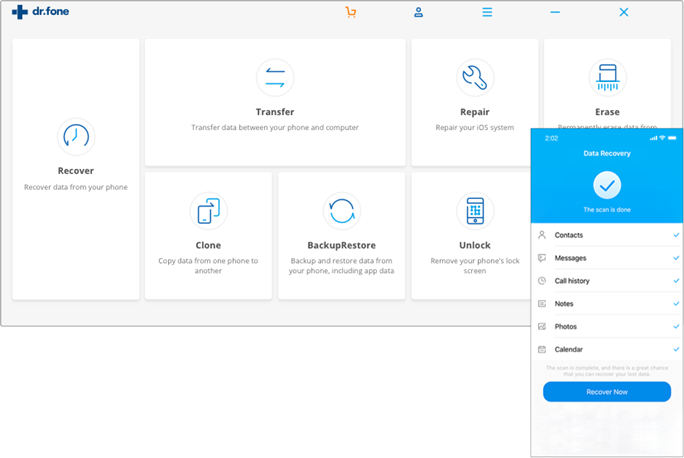This screenshot has height=458, width=684.
Task: Select the Recover module title
Action: [x=76, y=171]
